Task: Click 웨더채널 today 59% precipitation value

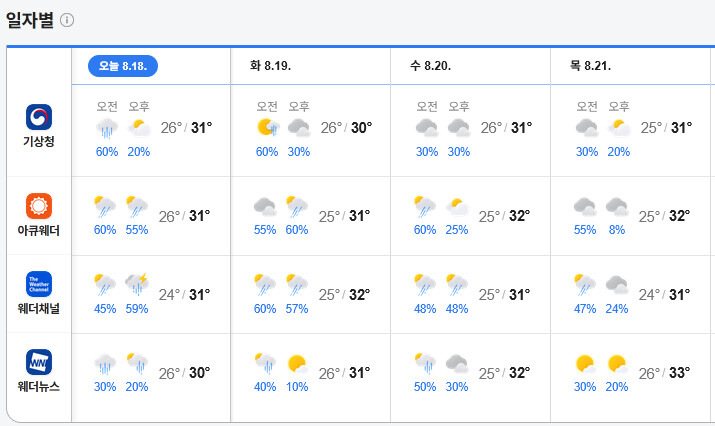Action: 137,309
